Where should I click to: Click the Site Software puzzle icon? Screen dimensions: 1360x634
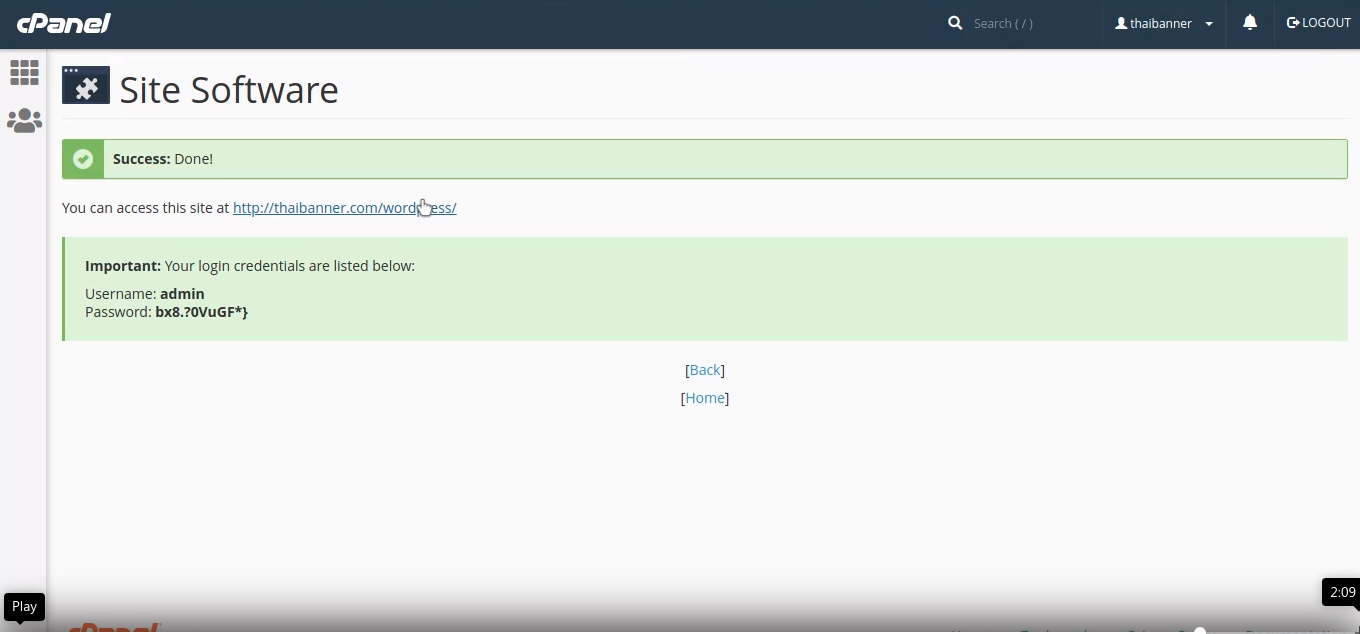click(x=86, y=86)
